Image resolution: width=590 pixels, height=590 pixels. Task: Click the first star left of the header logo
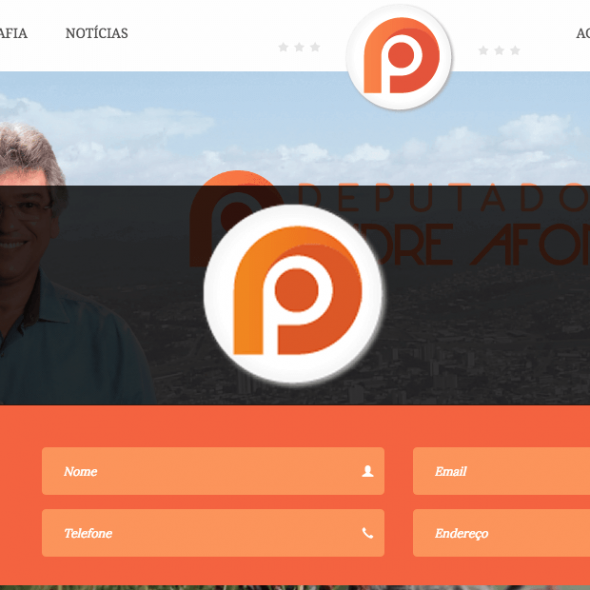tap(284, 47)
